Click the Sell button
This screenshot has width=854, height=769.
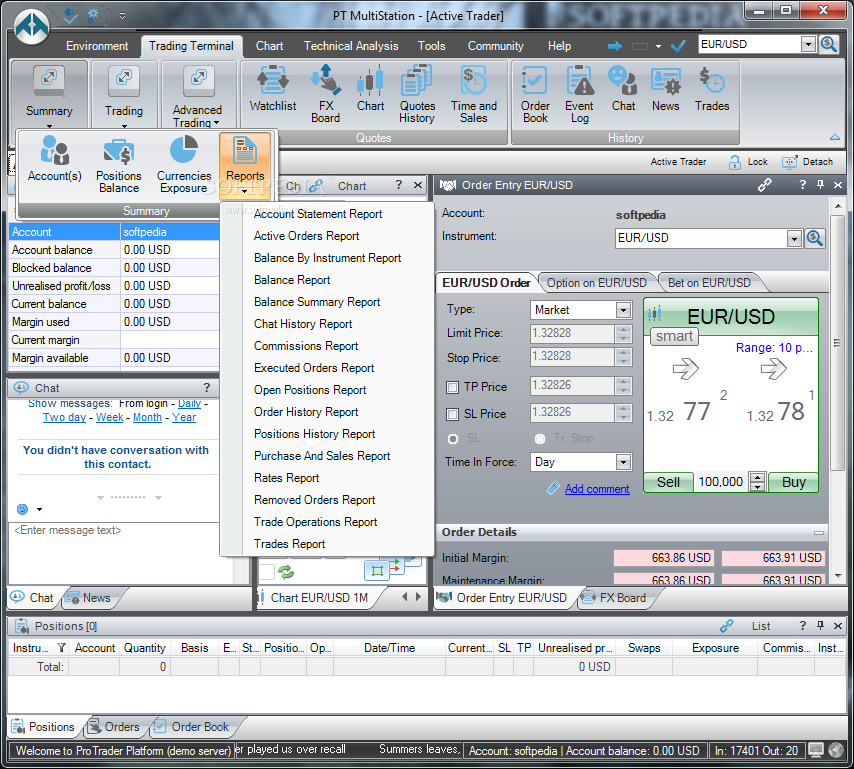(668, 482)
